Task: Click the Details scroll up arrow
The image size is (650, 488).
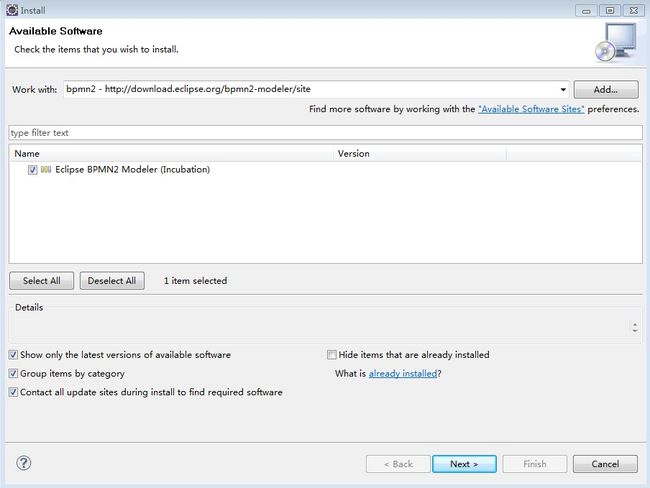Action: pos(635,323)
